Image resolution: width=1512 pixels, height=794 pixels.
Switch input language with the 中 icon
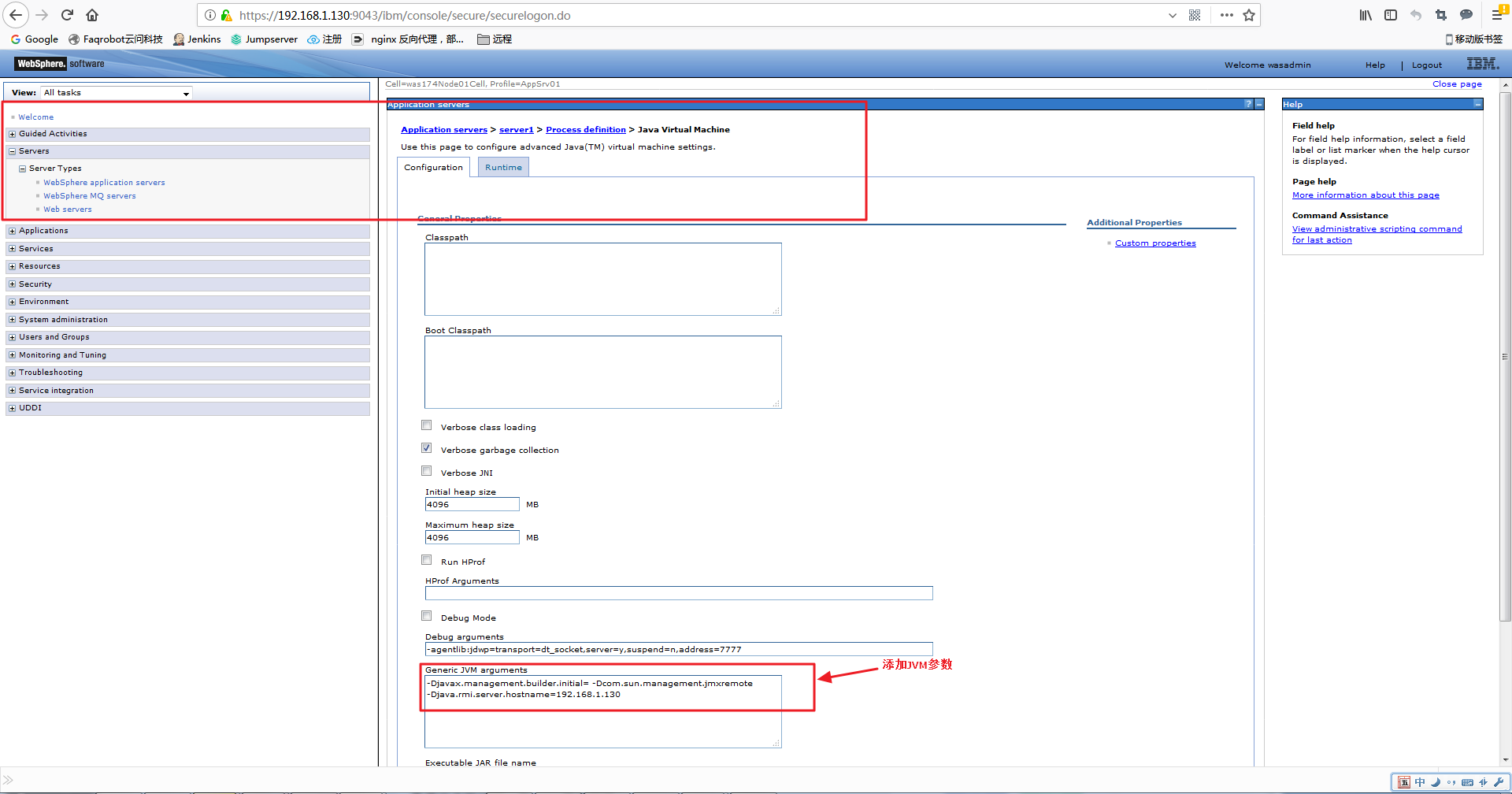(1420, 782)
